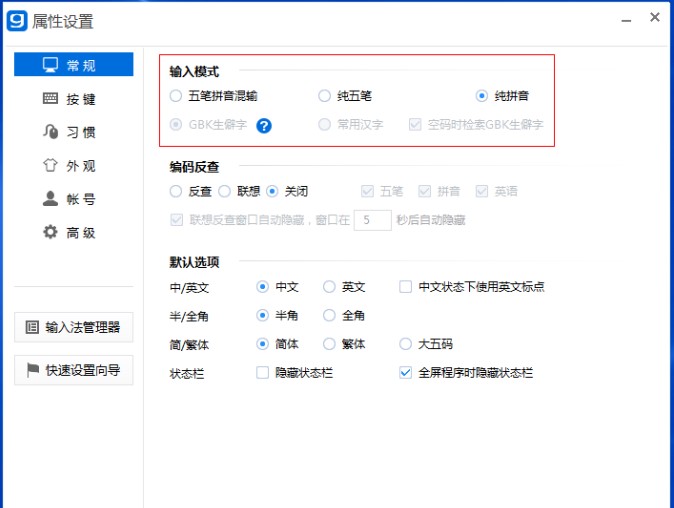Click the blue help question mark icon
Screen dimensions: 674x508
click(x=264, y=126)
